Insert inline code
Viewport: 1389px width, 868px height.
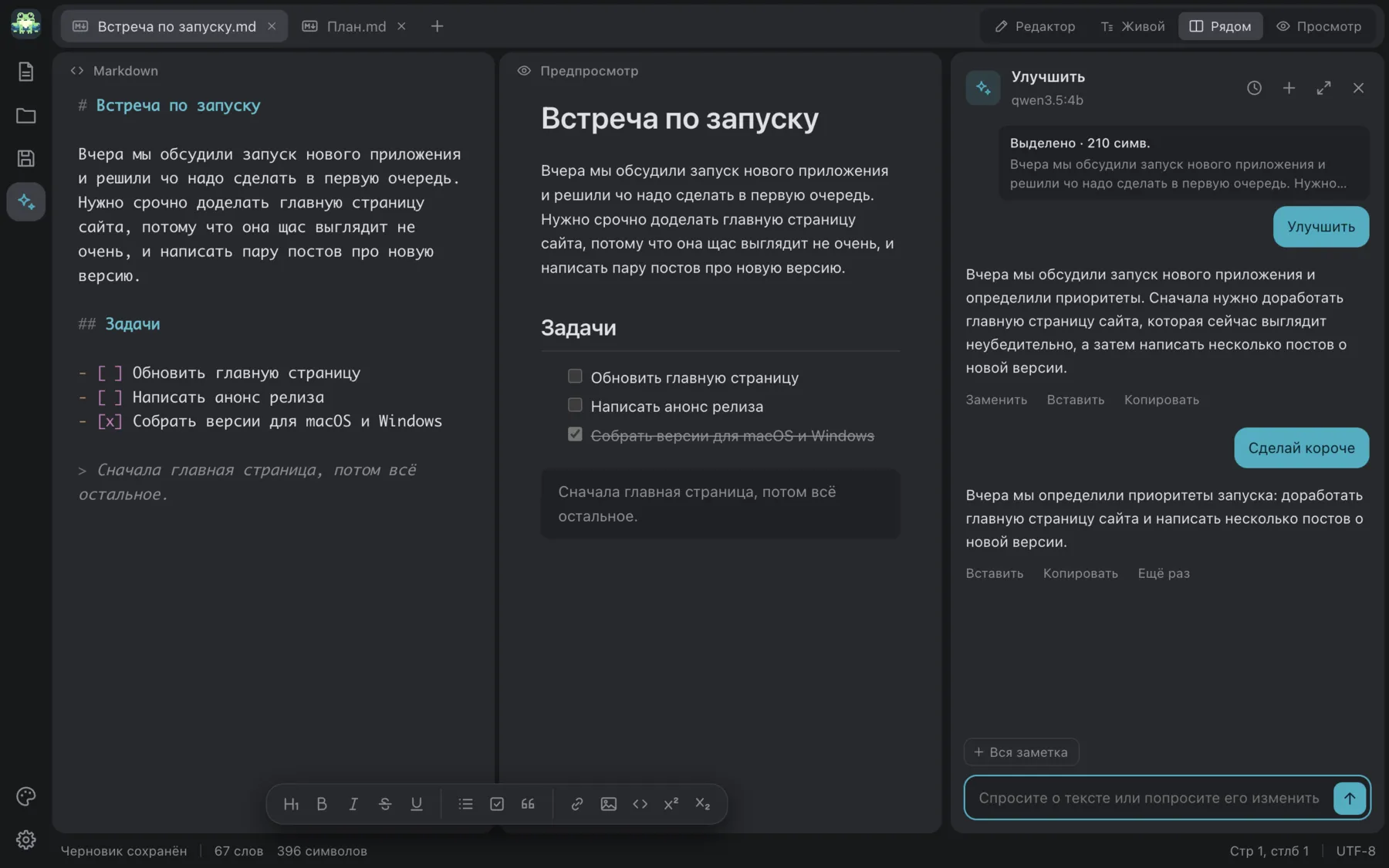(x=640, y=804)
